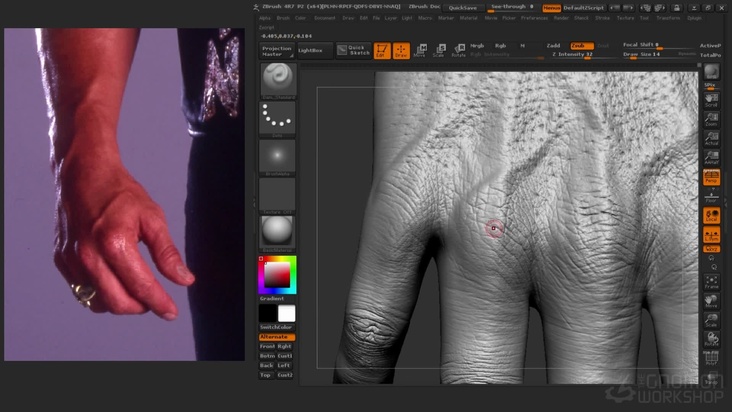Click the Frame icon
This screenshot has height=412, width=732.
(711, 282)
